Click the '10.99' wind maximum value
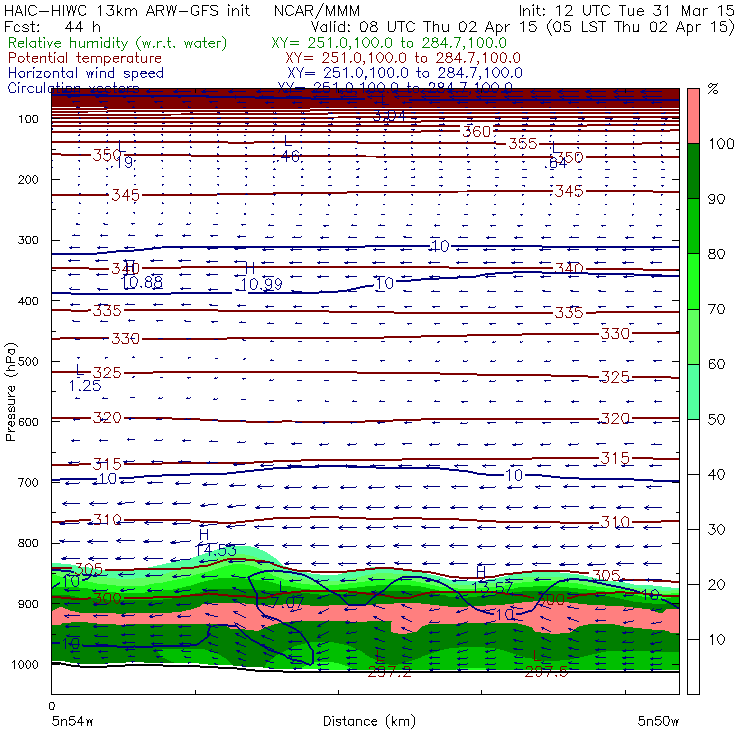 tap(261, 284)
